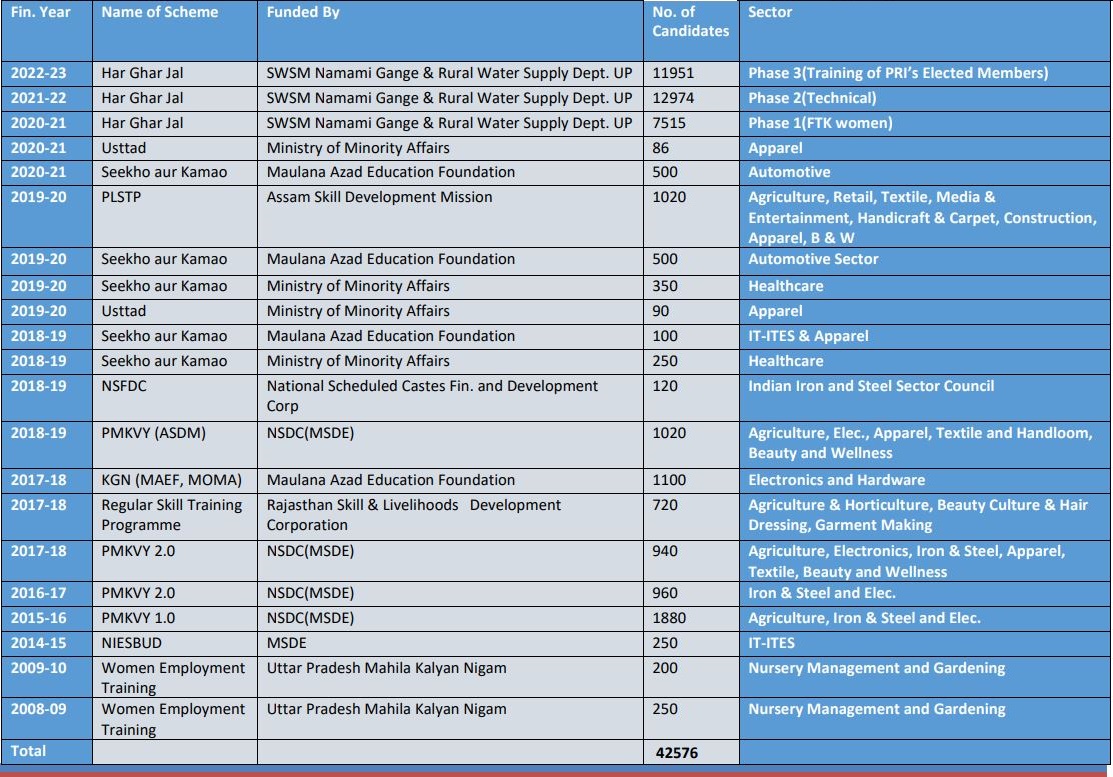Image resolution: width=1113 pixels, height=777 pixels.
Task: Select the total candidates value 42576
Action: [677, 753]
